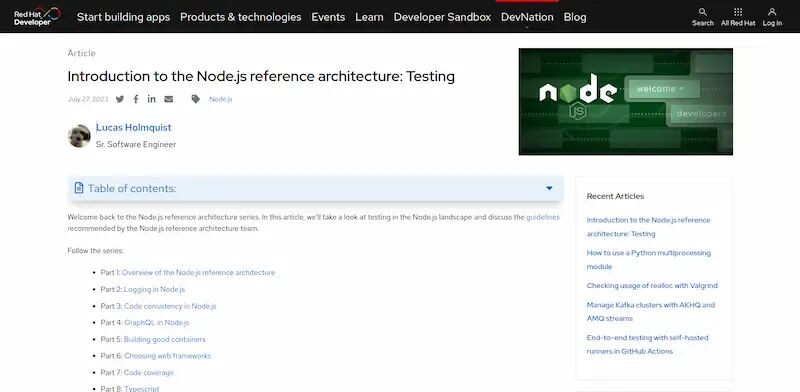The height and width of the screenshot is (392, 800).
Task: Click the Article label above title
Action: point(82,53)
